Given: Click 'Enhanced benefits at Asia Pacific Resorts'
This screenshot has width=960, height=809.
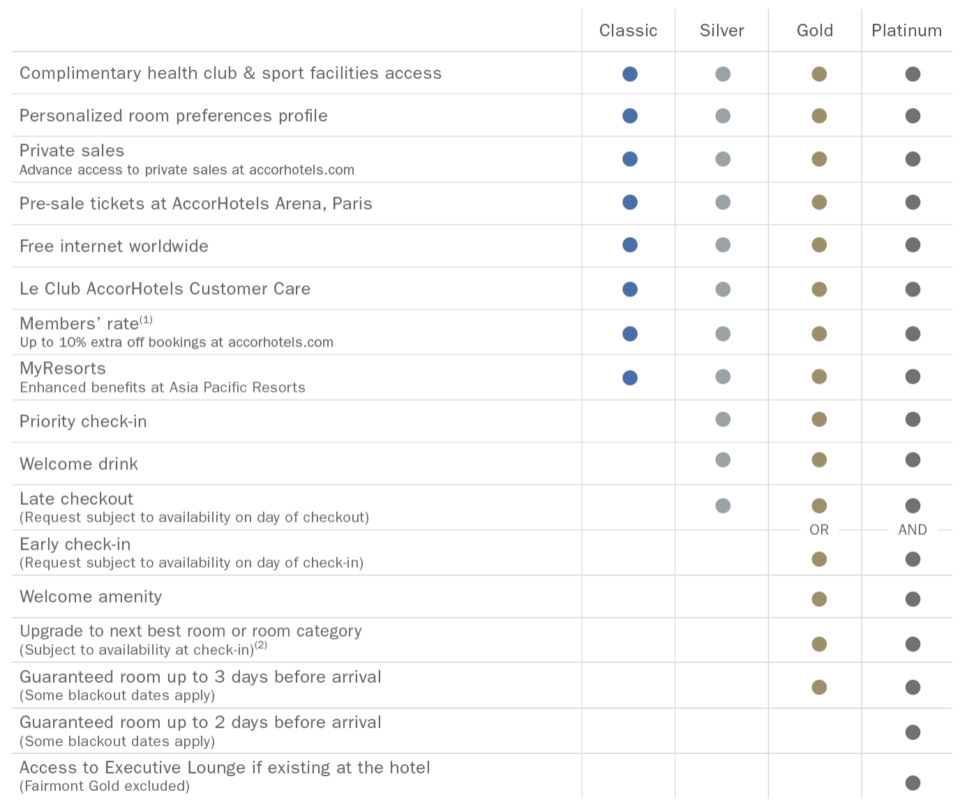Looking at the screenshot, I should click(x=162, y=388).
